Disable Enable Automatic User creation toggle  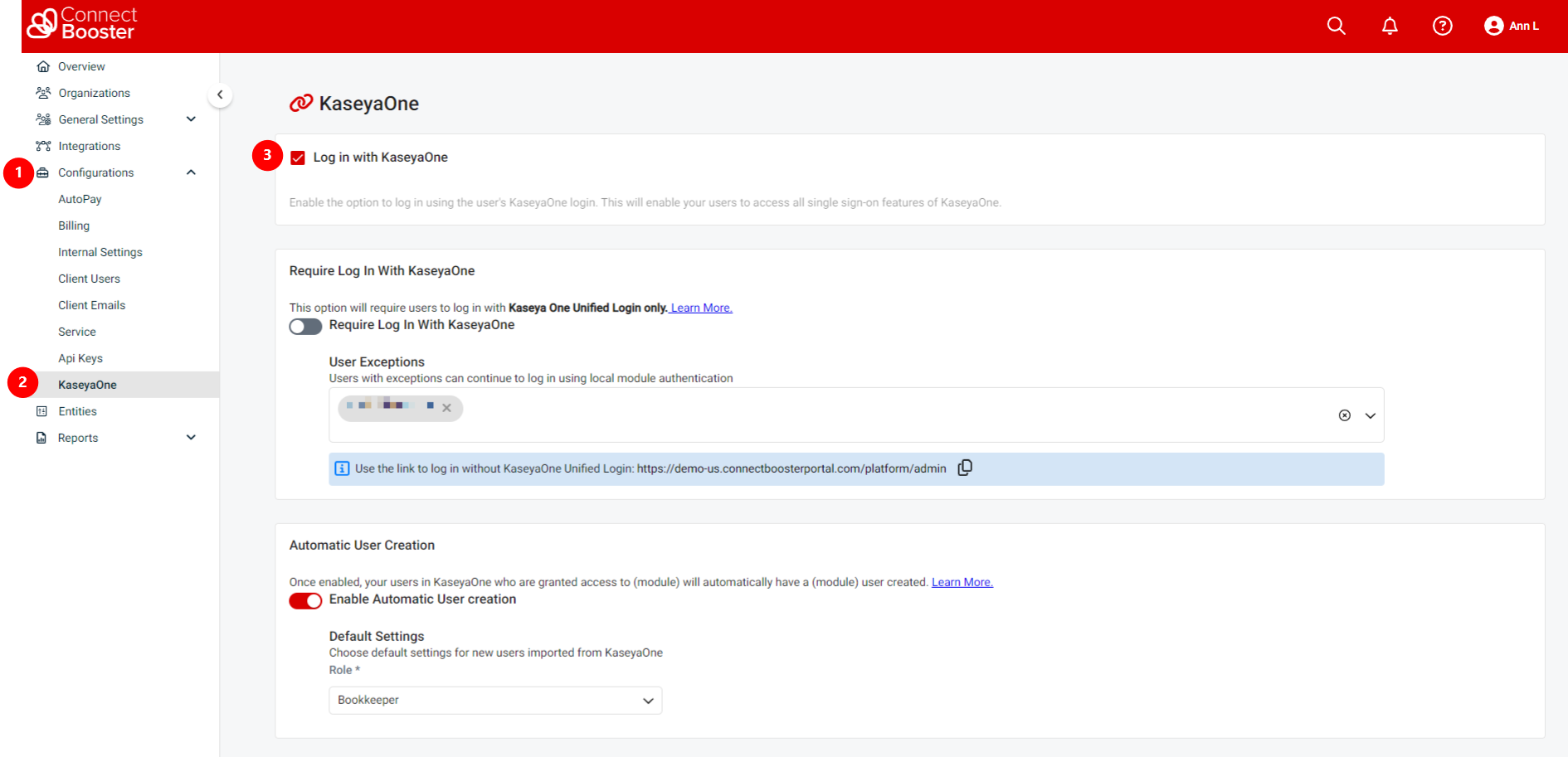305,600
